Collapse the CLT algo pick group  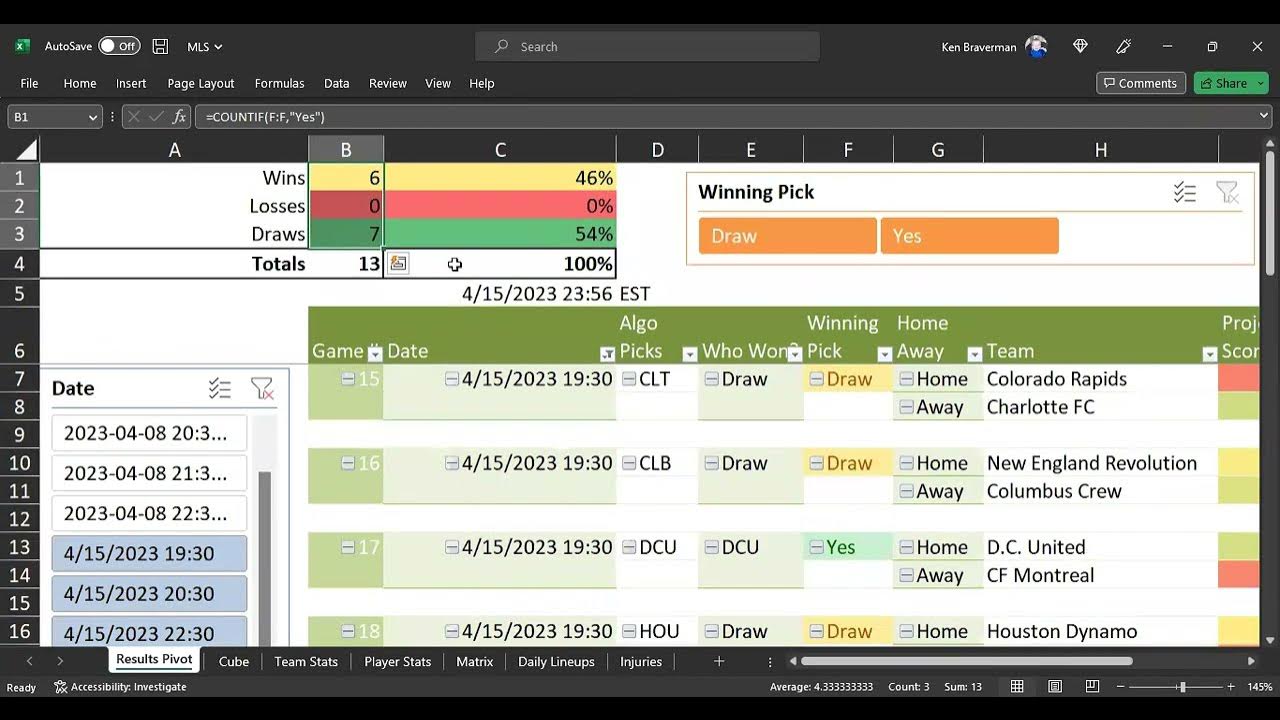click(629, 379)
